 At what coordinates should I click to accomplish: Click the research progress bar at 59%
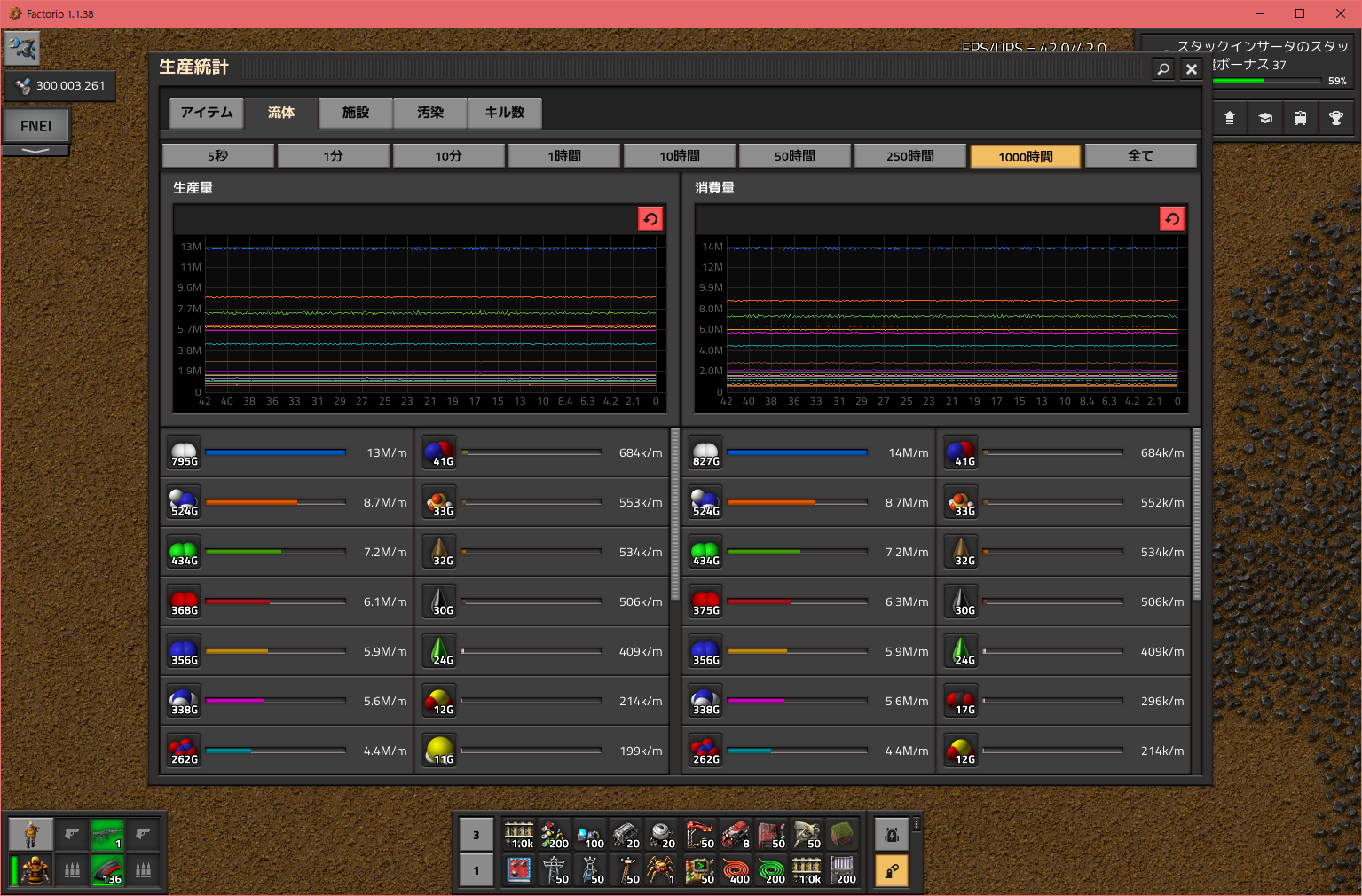pyautogui.click(x=1267, y=81)
